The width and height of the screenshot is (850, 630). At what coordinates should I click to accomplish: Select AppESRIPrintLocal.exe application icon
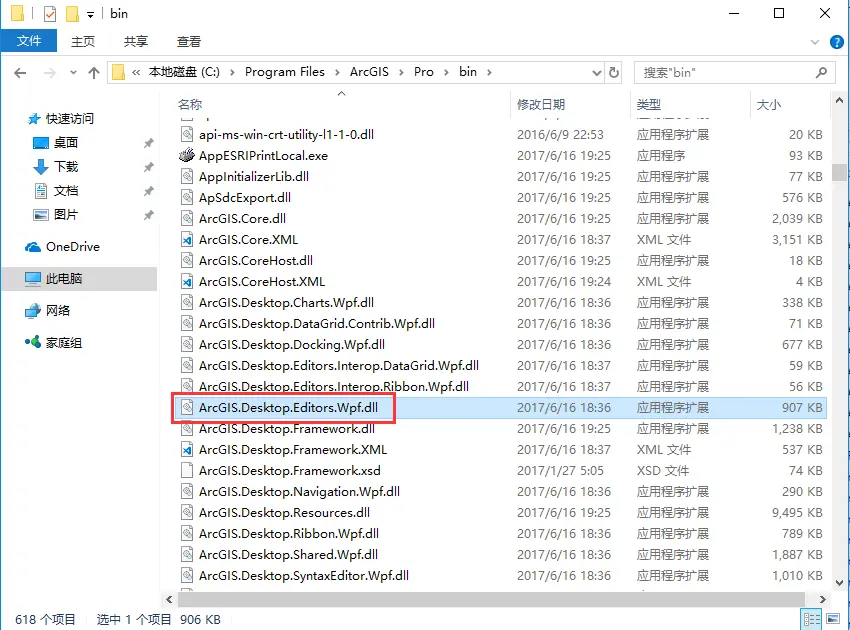(186, 156)
